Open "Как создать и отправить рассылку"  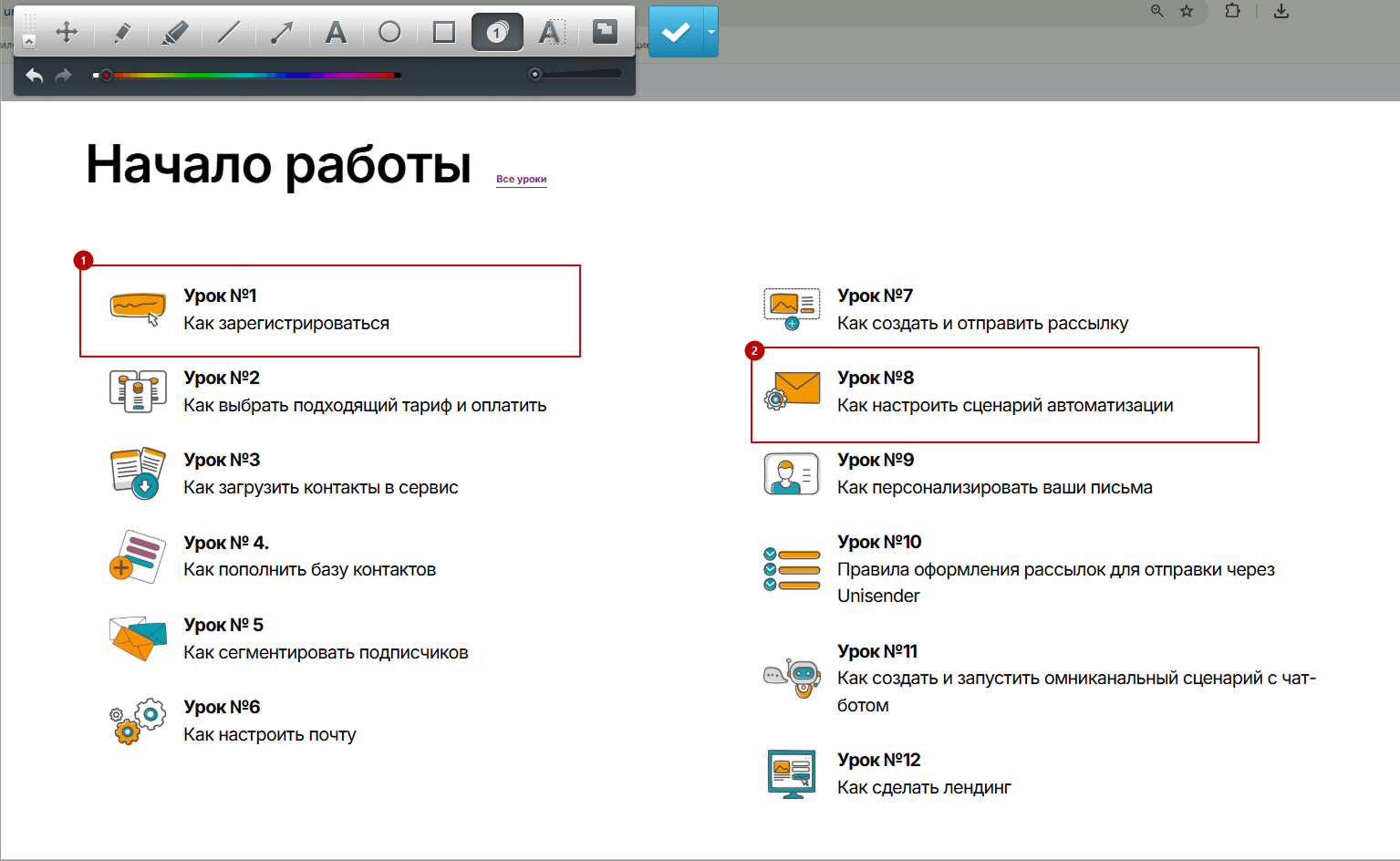click(x=983, y=324)
